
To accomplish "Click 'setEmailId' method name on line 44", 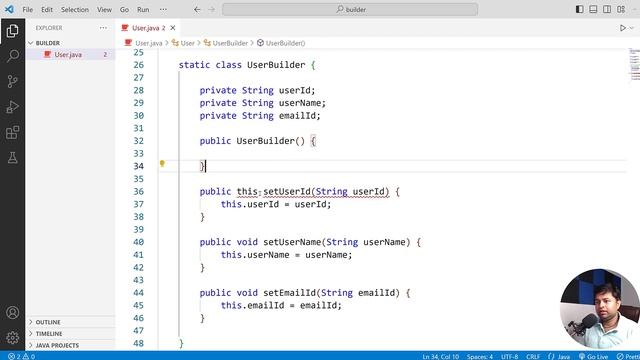I will click(x=289, y=293).
